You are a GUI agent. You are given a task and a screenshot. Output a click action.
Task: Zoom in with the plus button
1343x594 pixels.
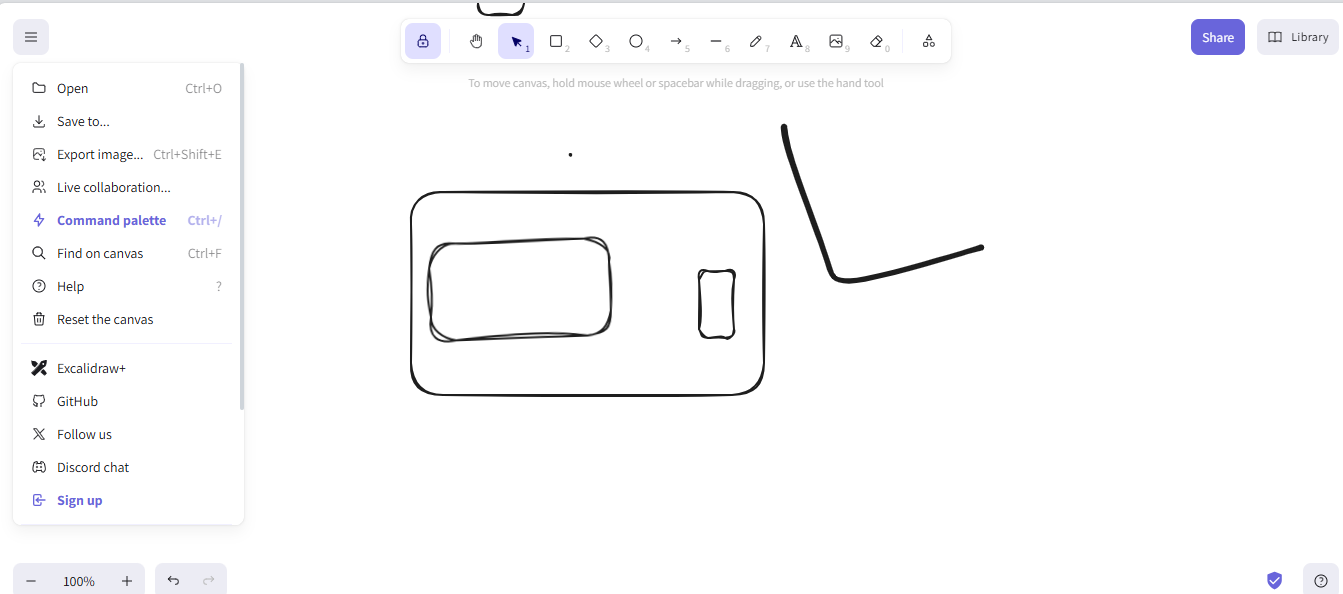(x=127, y=581)
